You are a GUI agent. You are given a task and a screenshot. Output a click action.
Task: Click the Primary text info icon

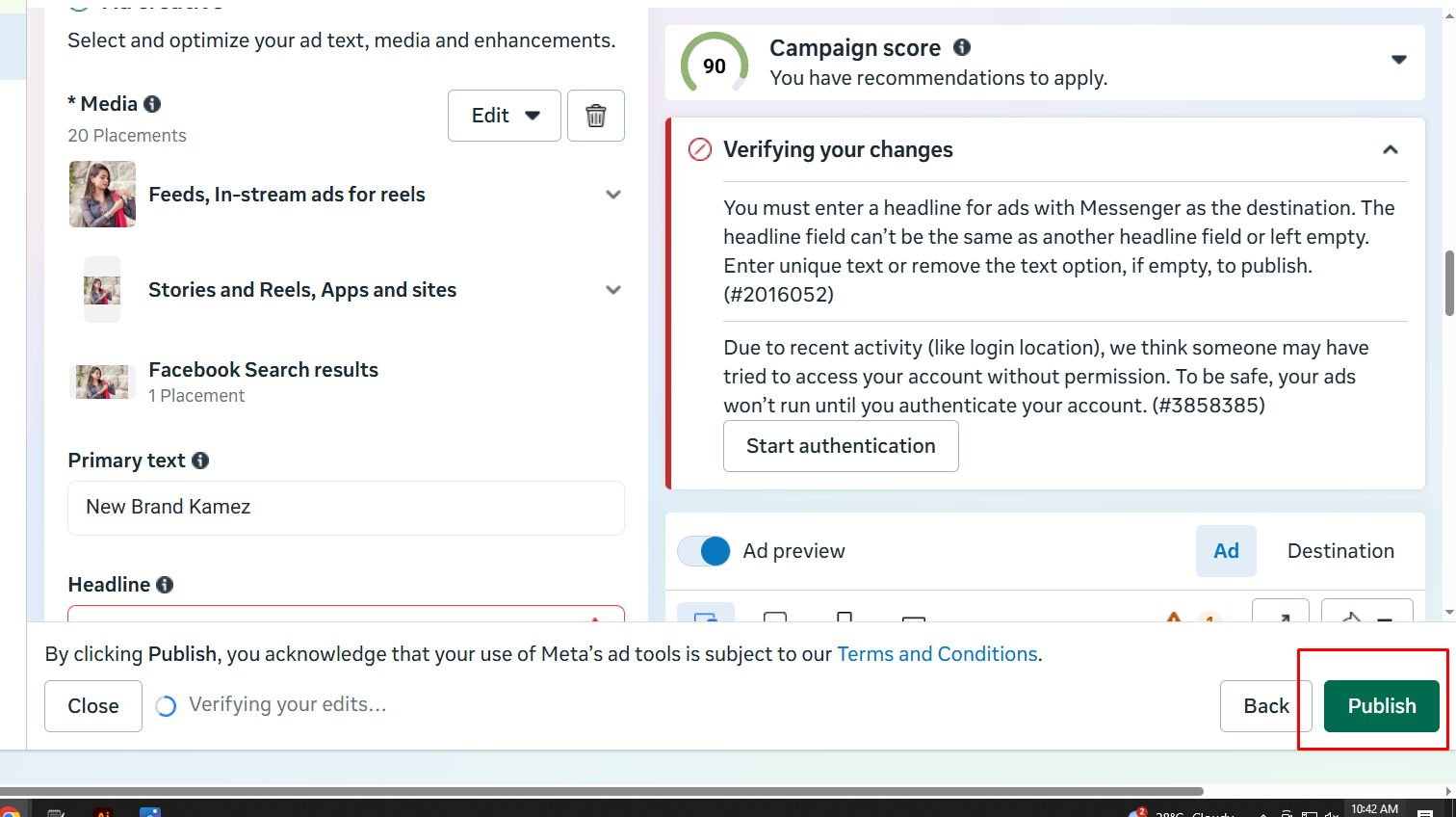pos(200,461)
